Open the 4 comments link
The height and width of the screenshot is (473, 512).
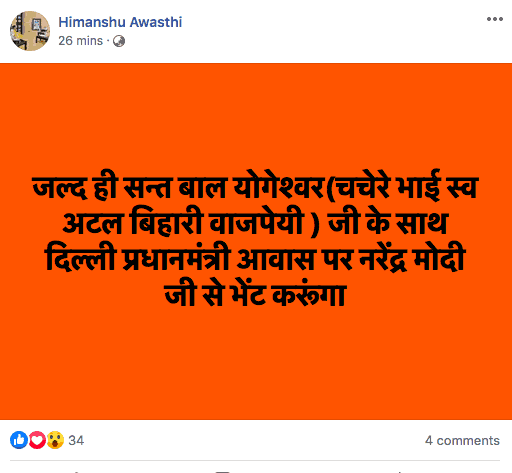point(462,441)
